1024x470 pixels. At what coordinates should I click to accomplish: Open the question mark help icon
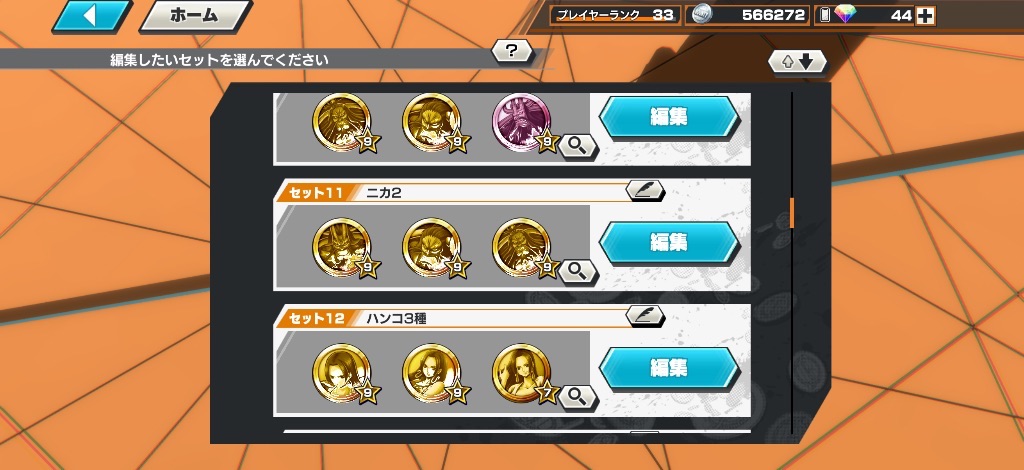click(x=511, y=51)
